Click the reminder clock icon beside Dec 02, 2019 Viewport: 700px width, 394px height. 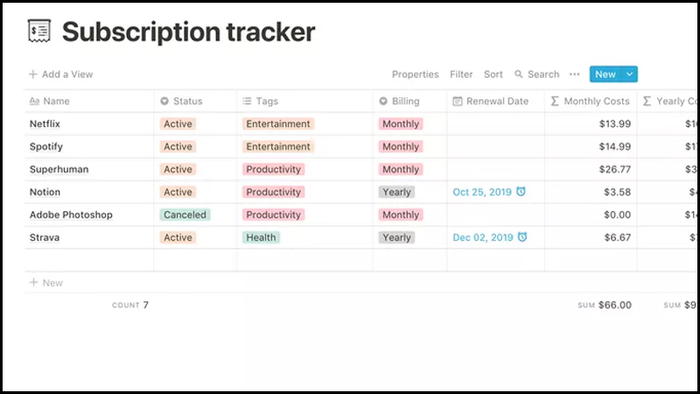tap(522, 237)
